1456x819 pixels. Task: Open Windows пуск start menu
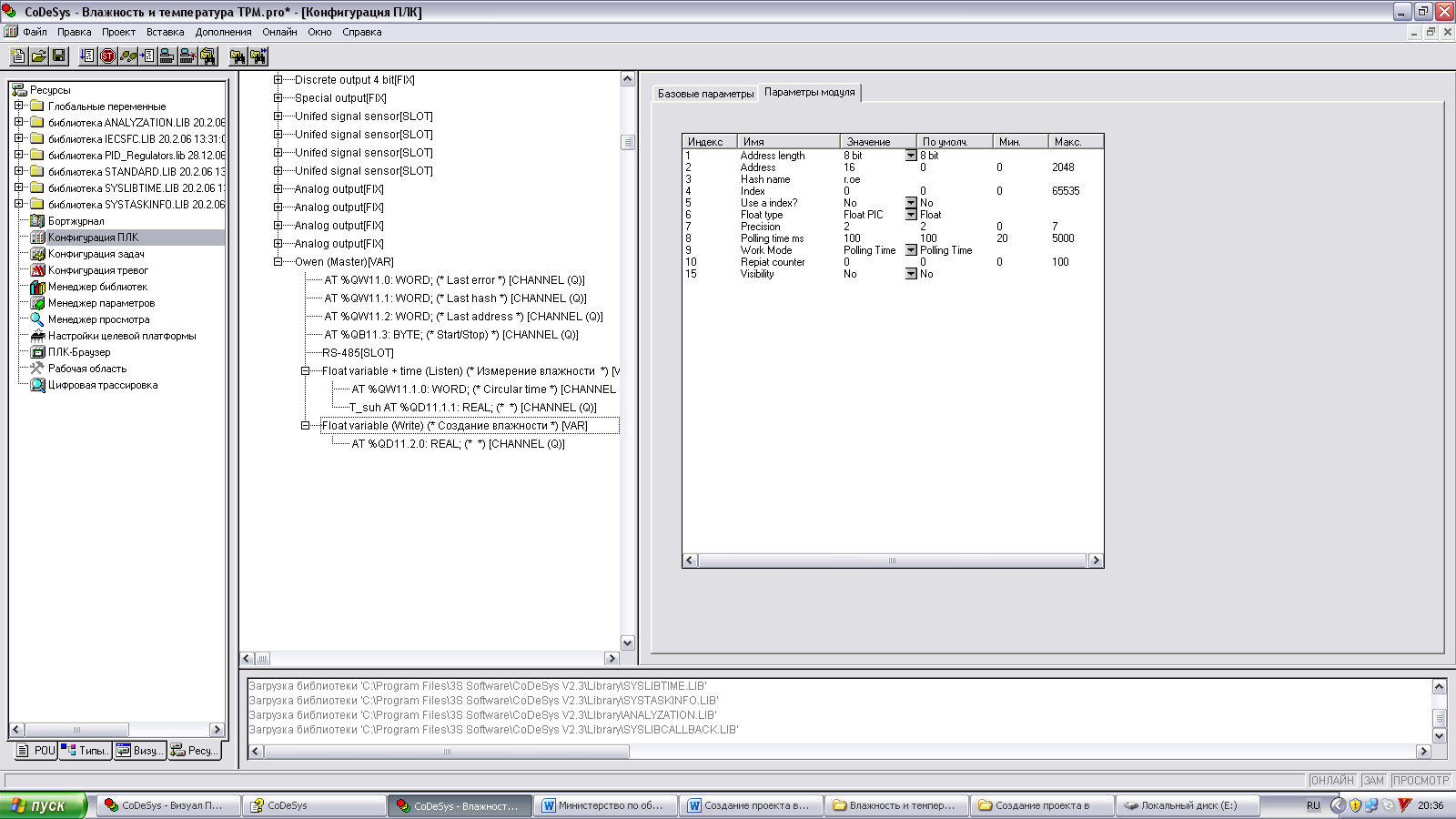[44, 805]
